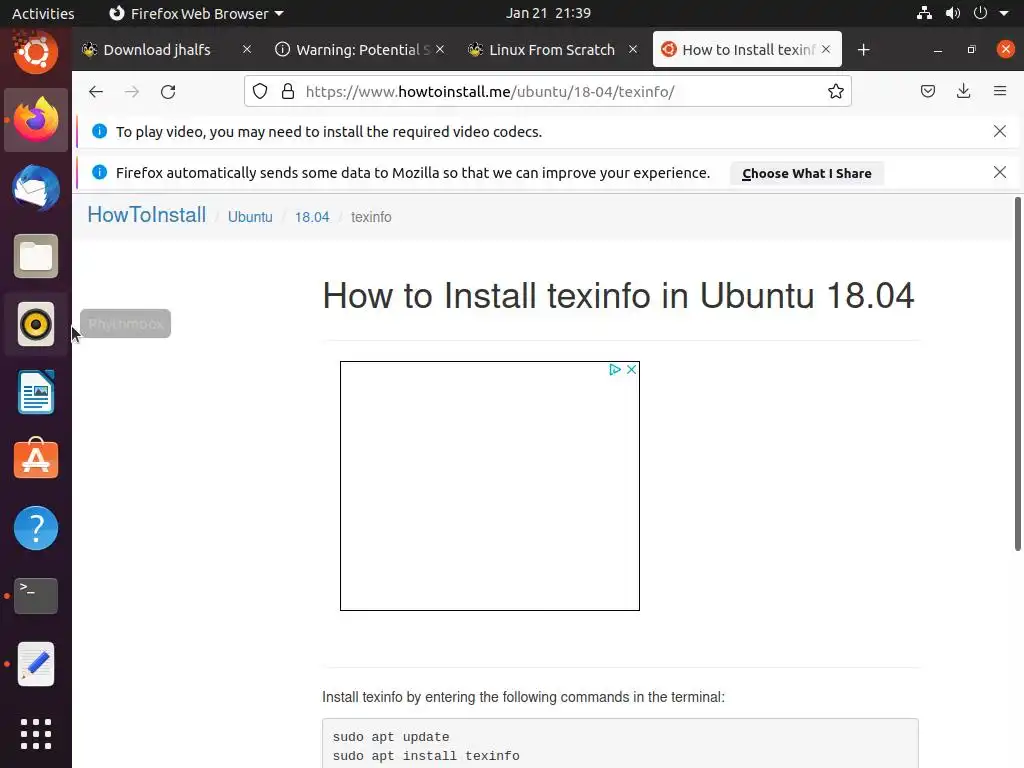1024x768 pixels.
Task: Go back to the previous page
Action: coord(96,91)
